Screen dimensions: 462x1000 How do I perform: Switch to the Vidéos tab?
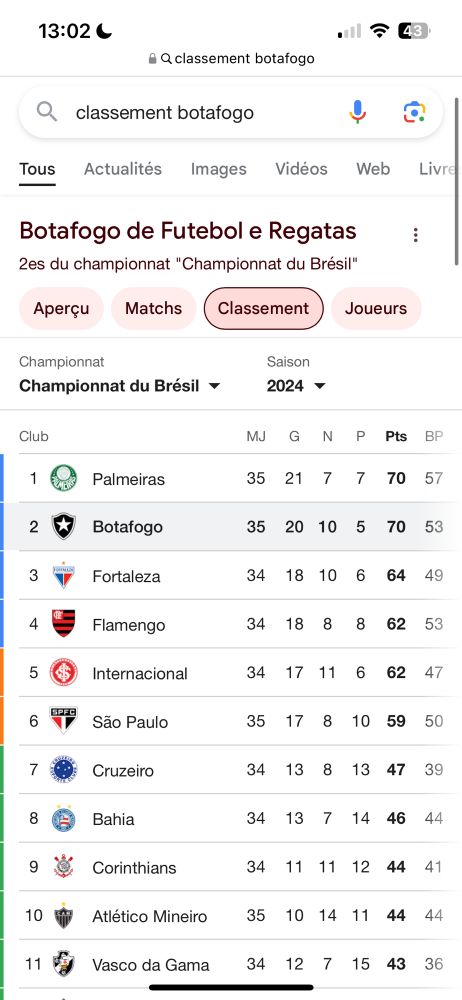pos(301,169)
